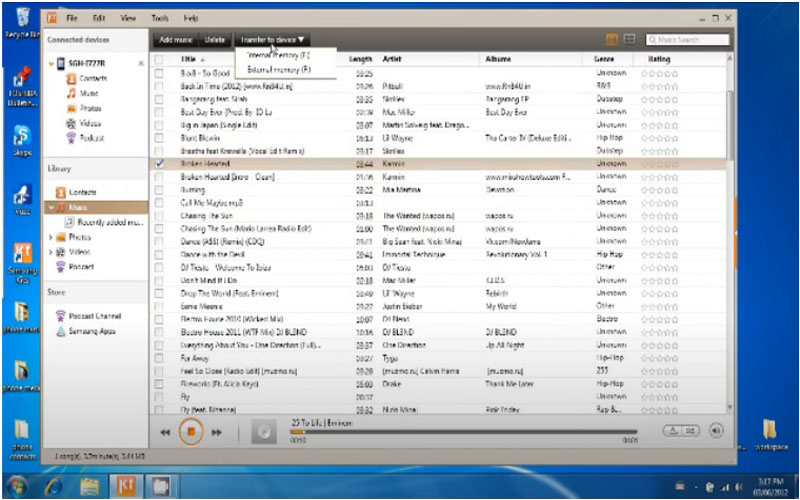Check the box for Big in Japan
The image size is (800, 500).
click(159, 125)
